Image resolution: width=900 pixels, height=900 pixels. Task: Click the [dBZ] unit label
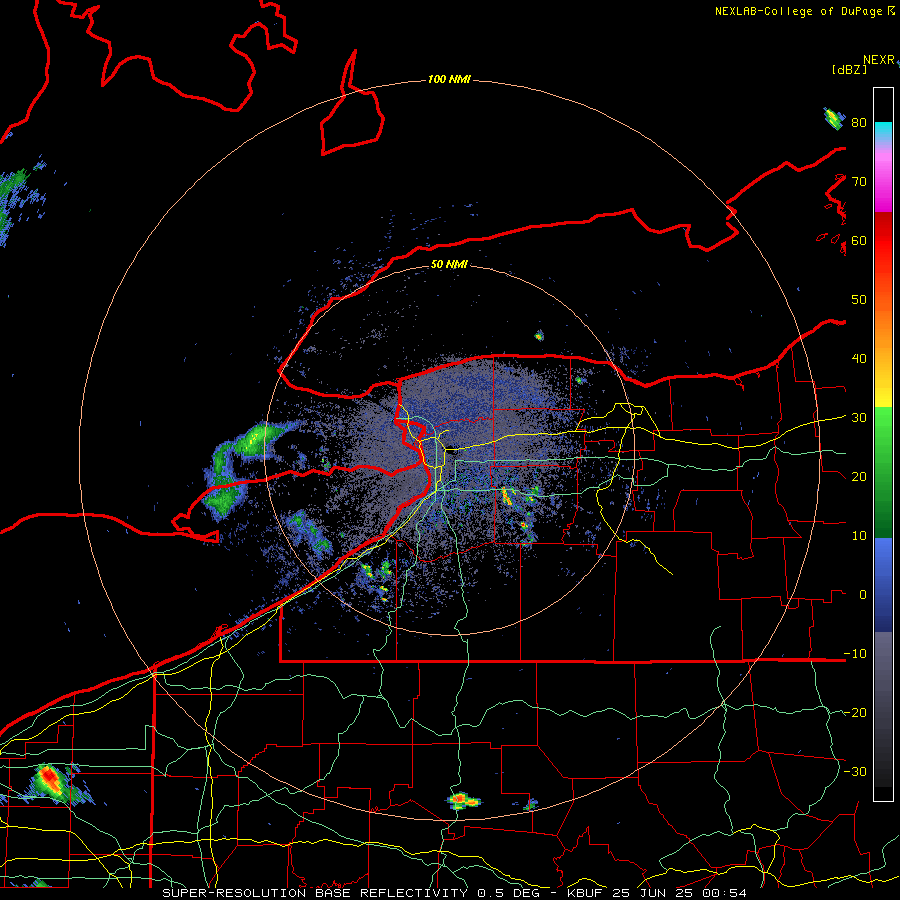tap(849, 69)
